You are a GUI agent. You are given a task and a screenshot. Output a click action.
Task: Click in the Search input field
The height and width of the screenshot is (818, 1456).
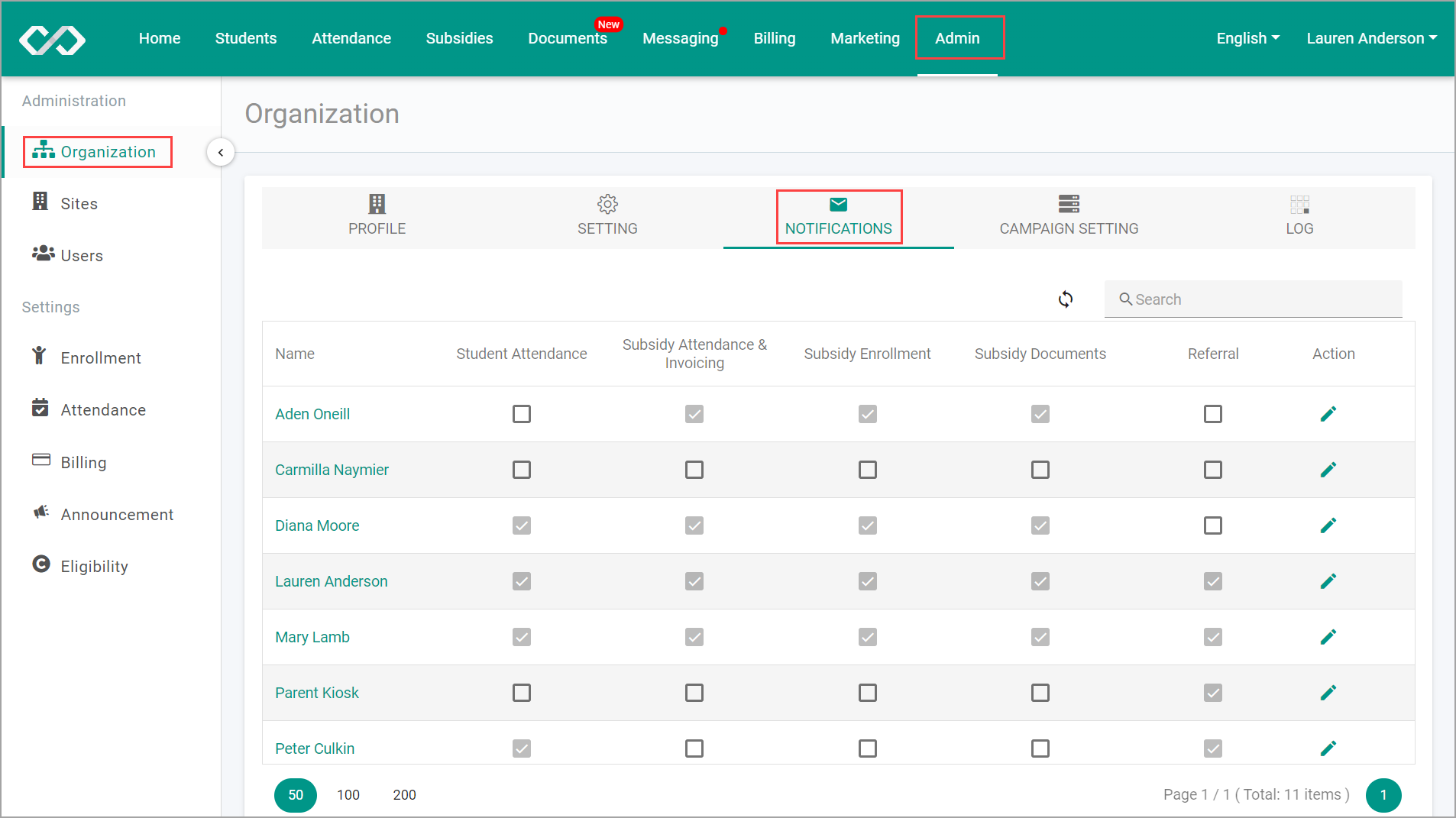(1253, 299)
